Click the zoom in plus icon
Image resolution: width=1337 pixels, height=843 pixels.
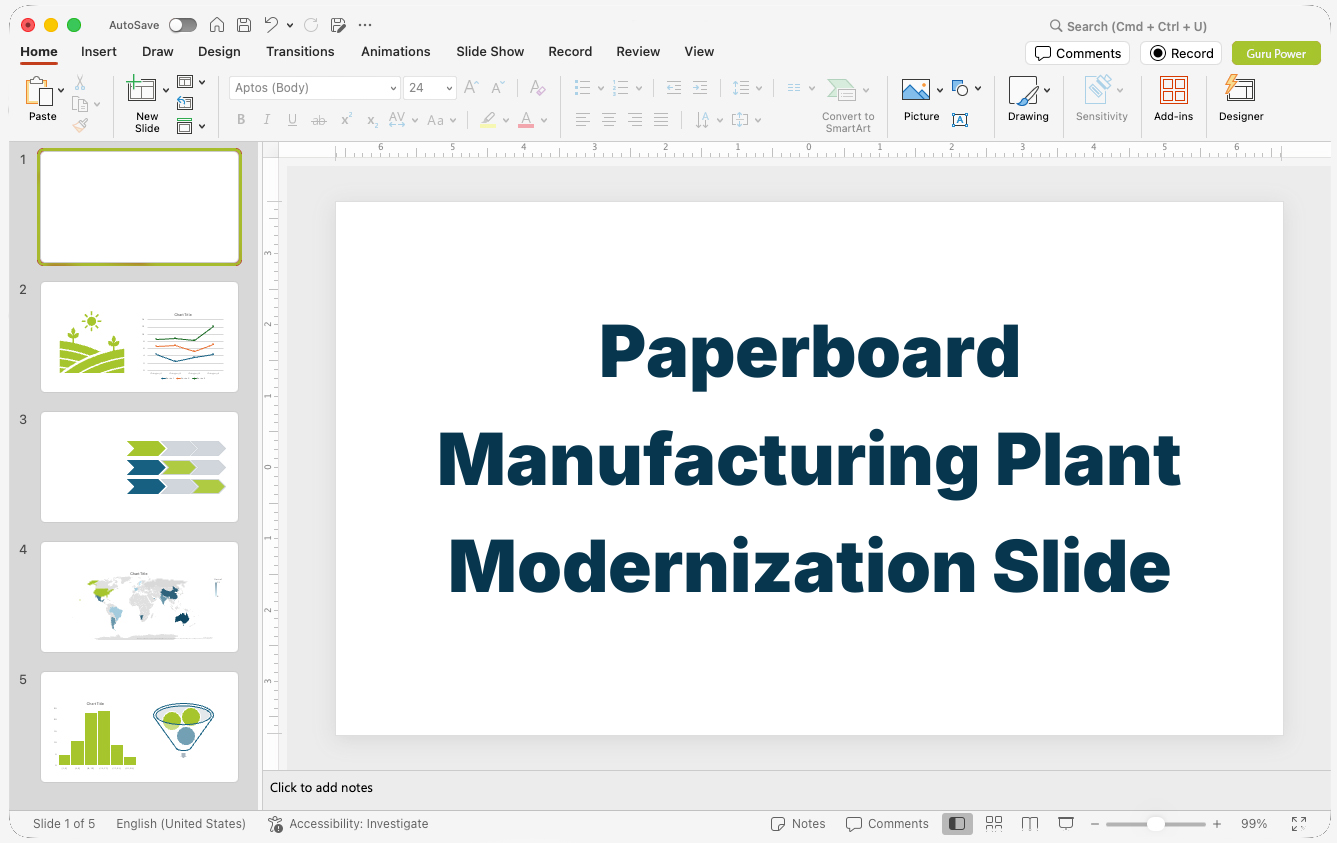tap(1217, 824)
